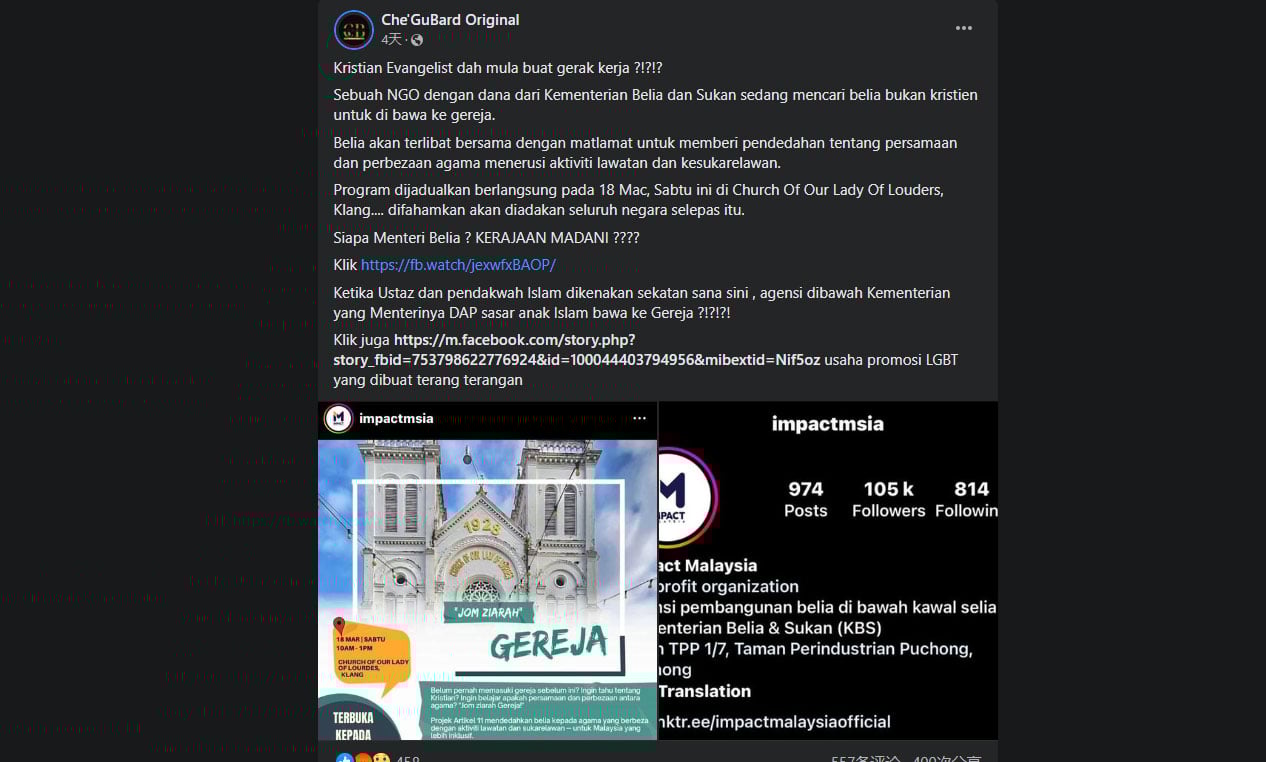Click the red location pin on poster

pyautogui.click(x=340, y=627)
